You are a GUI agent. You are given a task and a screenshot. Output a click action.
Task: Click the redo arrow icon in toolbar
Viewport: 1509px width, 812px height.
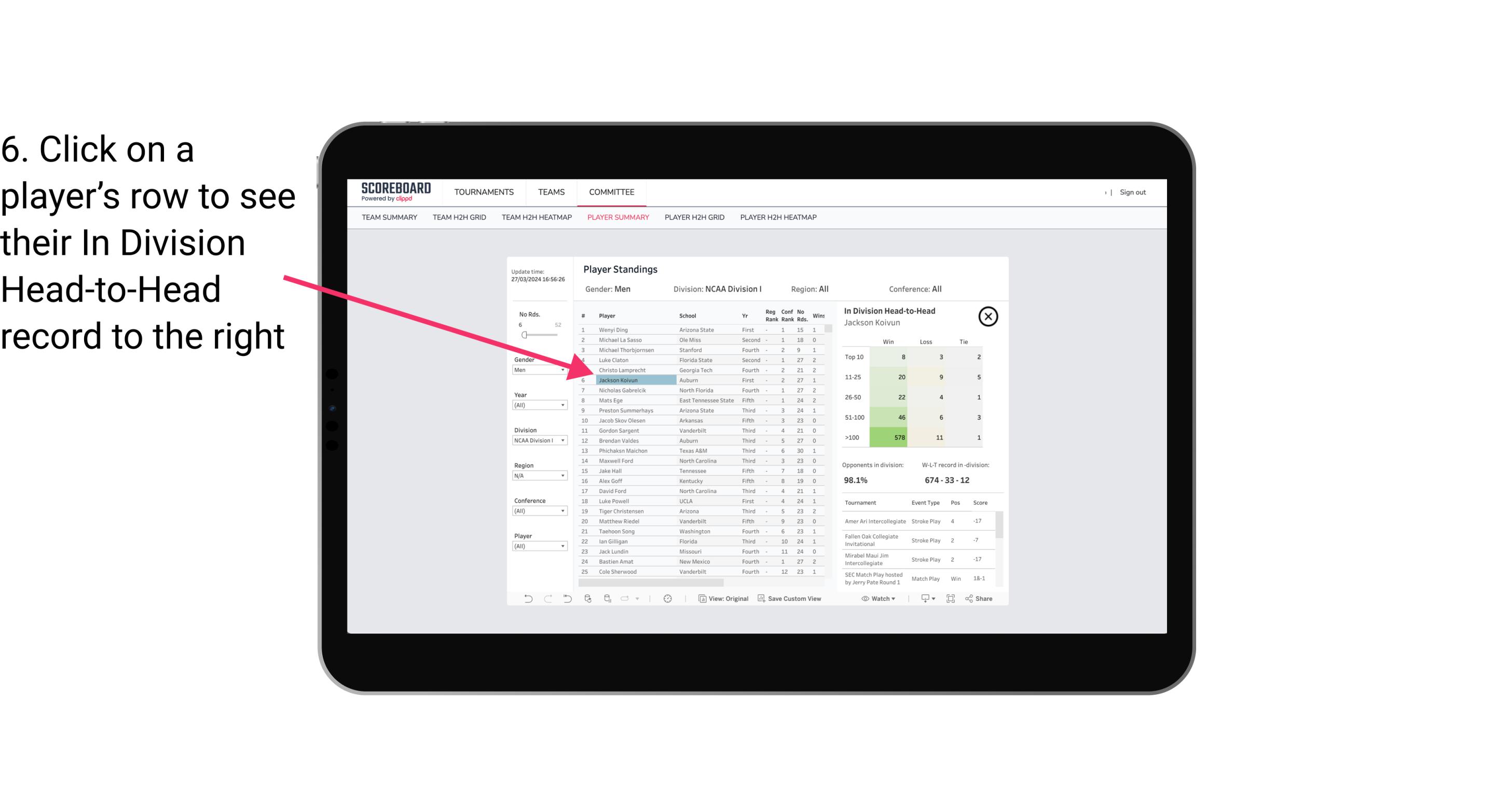[549, 600]
